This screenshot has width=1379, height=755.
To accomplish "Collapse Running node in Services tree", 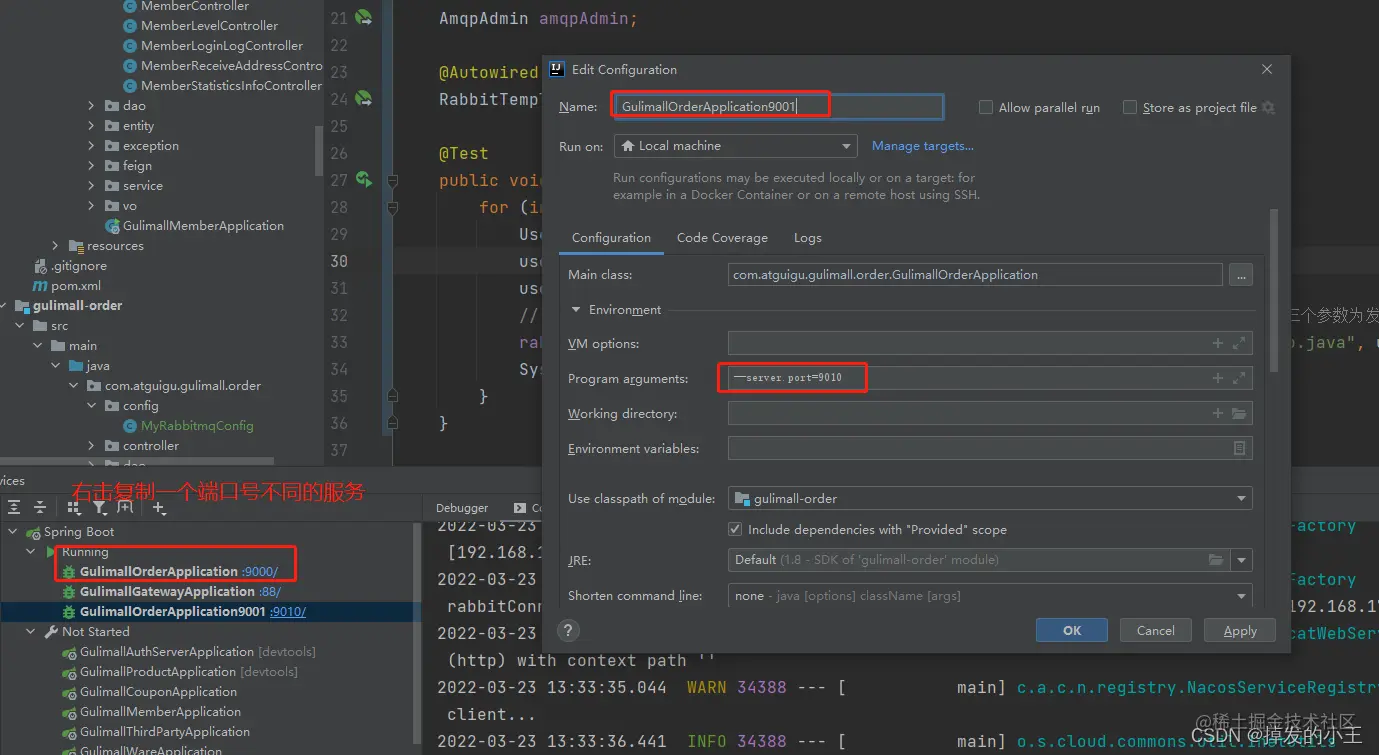I will point(32,552).
